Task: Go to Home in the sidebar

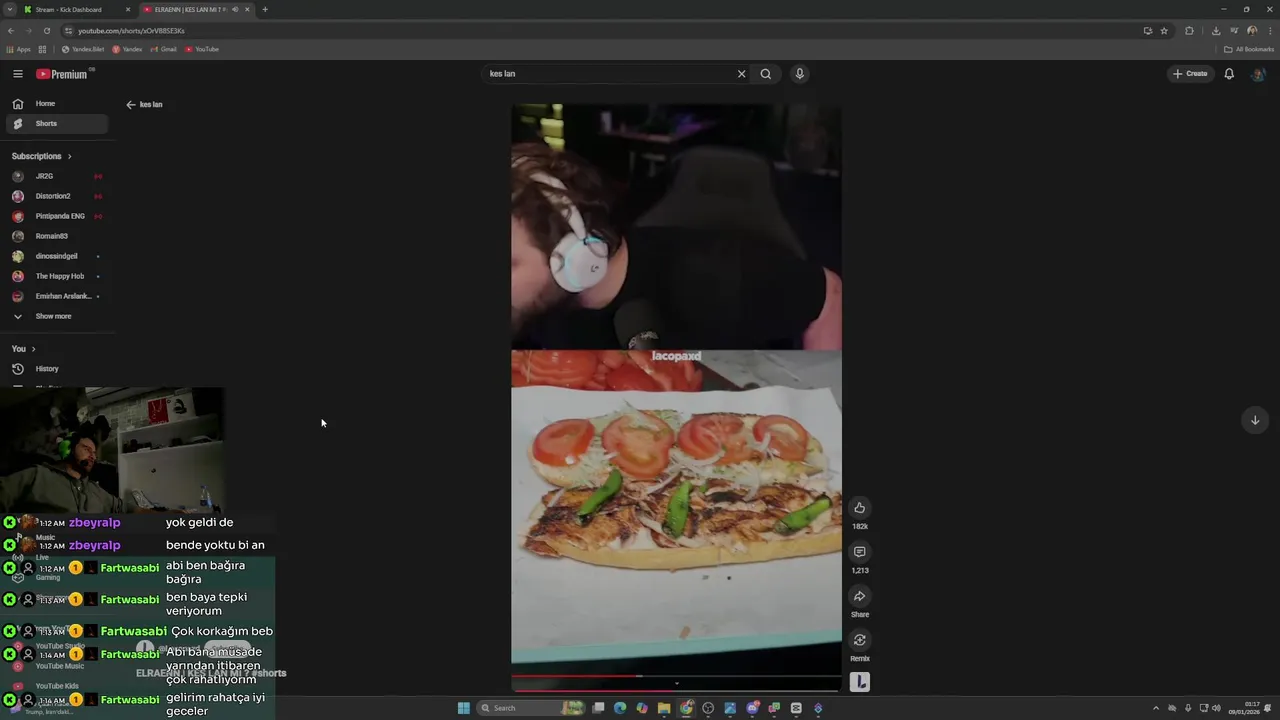Action: [x=57, y=104]
